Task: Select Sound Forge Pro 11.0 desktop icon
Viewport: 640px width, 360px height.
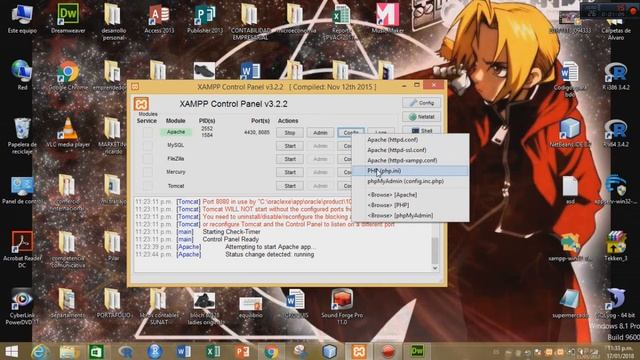Action: 342,307
